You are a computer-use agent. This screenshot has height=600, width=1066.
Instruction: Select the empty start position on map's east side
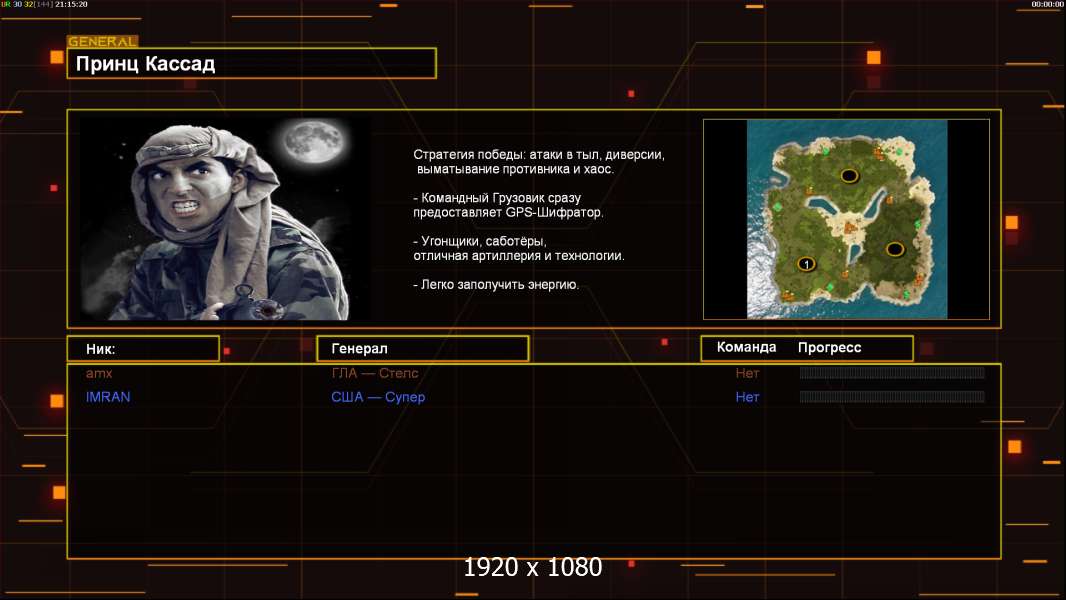(895, 249)
